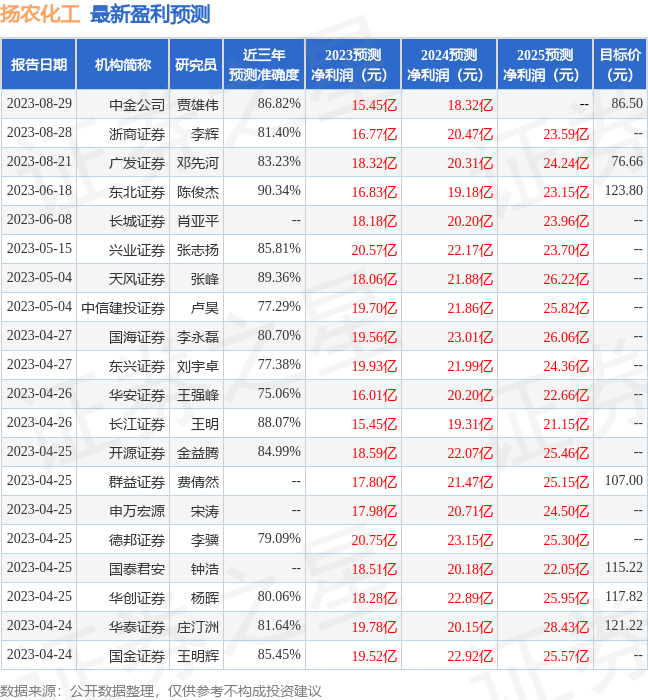Click the 机构简称 column header
Viewport: 648px width, 700px height.
[x=123, y=65]
